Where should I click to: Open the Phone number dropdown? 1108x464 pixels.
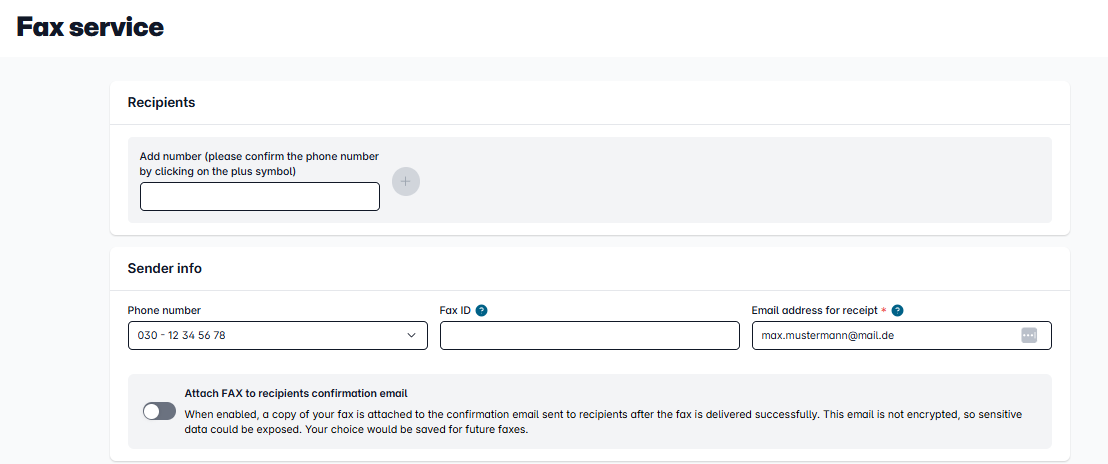point(277,336)
